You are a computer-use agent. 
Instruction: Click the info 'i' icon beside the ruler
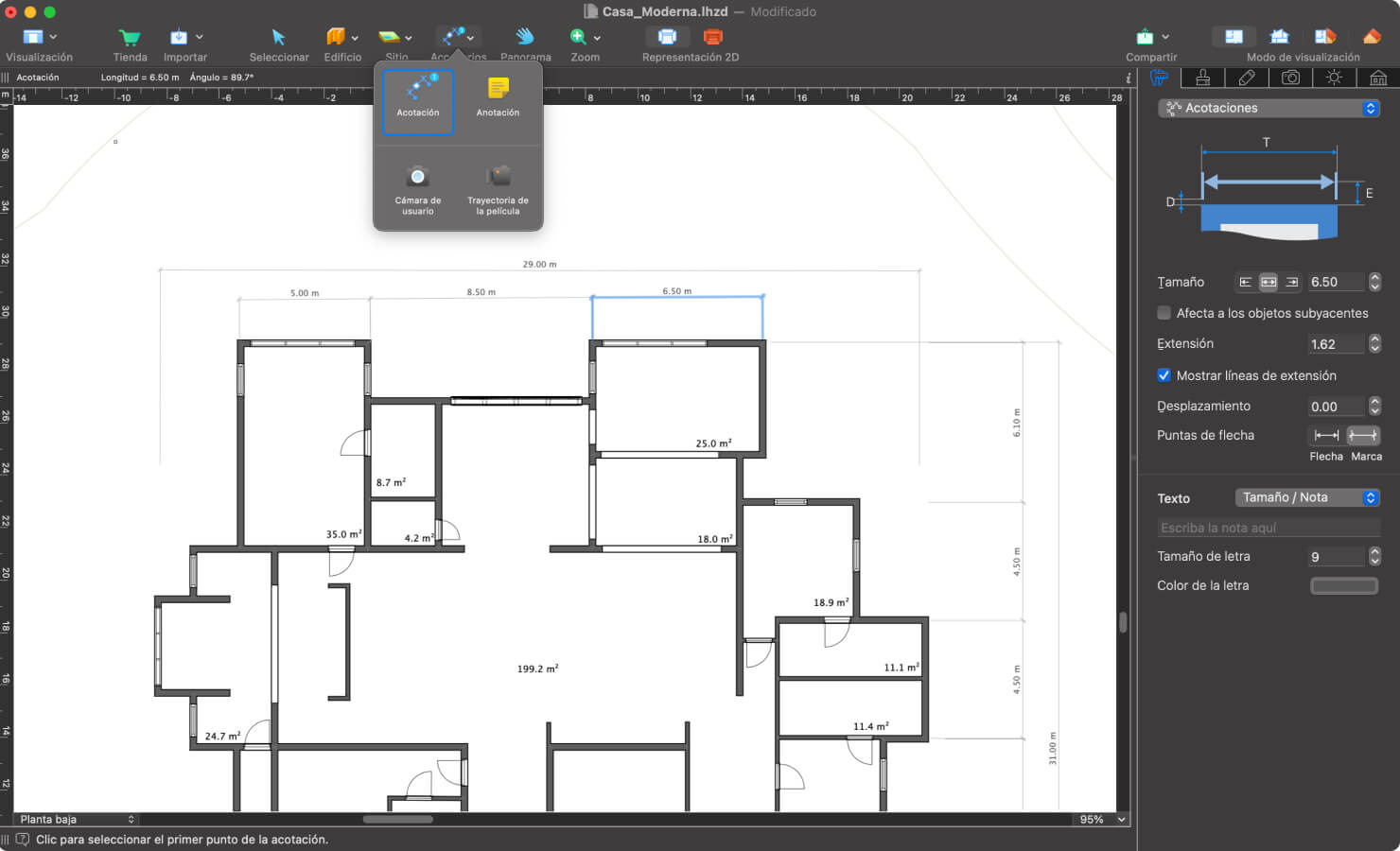pos(1128,78)
